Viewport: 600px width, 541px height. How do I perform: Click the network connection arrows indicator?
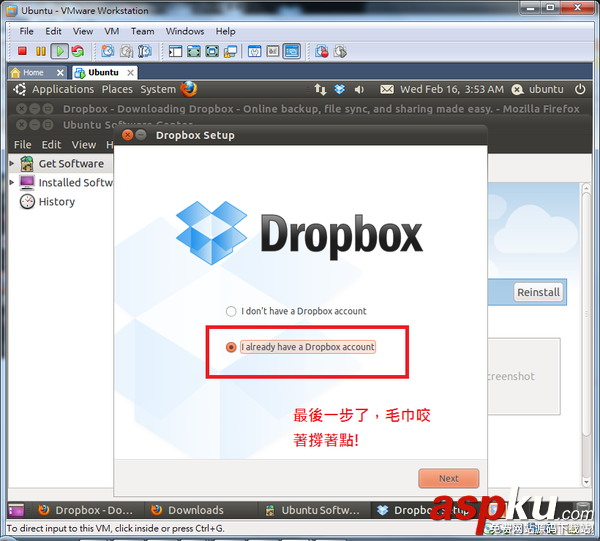point(320,90)
